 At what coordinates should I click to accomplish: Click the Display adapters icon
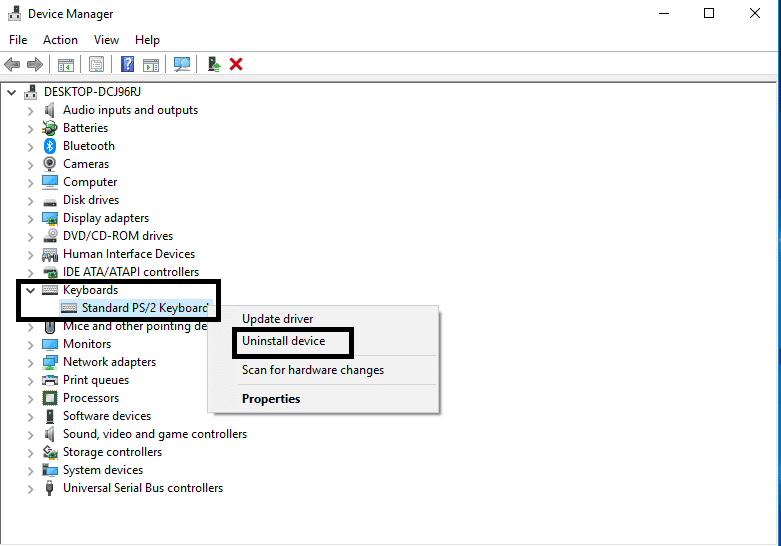point(50,218)
